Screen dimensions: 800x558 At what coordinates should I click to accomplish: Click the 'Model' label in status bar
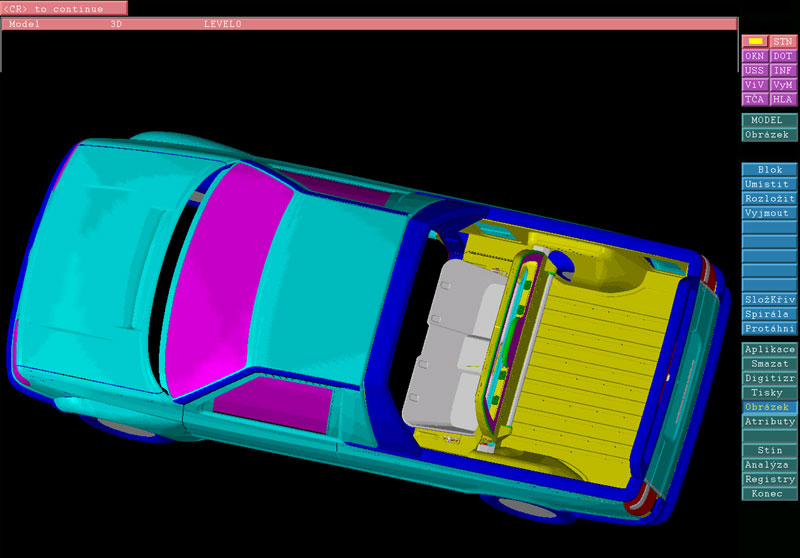[x=24, y=24]
